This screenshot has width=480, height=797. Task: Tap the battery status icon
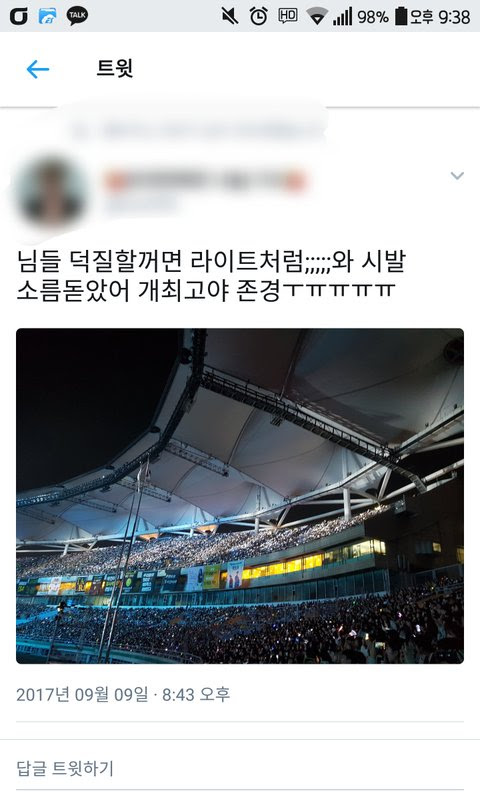(401, 16)
